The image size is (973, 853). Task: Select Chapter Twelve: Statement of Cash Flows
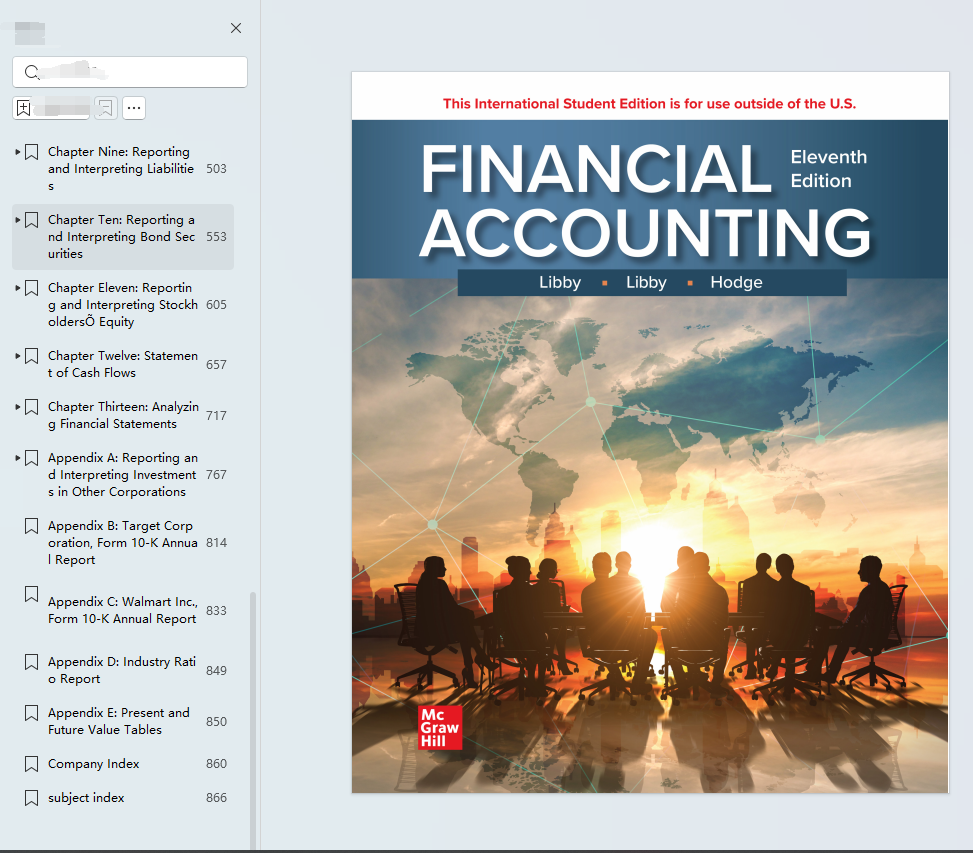coord(123,364)
